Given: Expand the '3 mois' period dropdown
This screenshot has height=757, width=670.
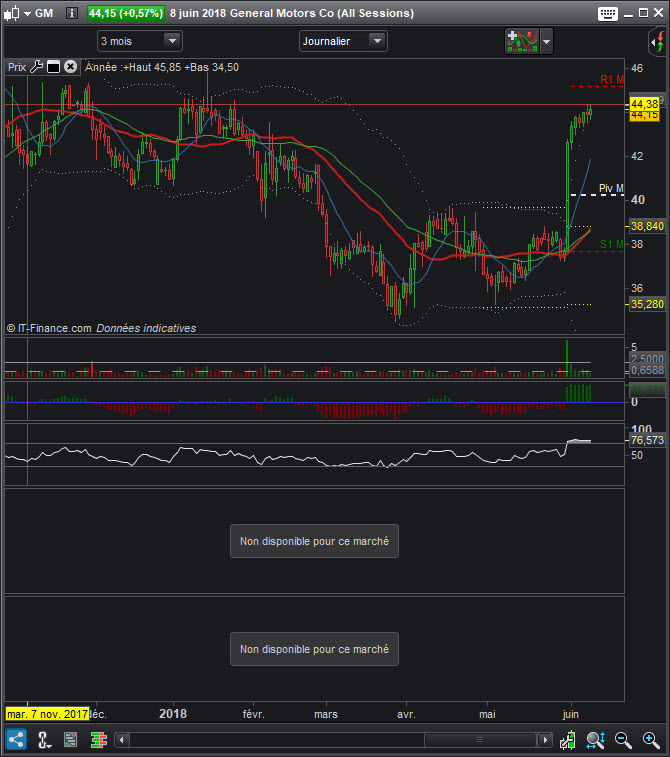Looking at the screenshot, I should tap(172, 41).
